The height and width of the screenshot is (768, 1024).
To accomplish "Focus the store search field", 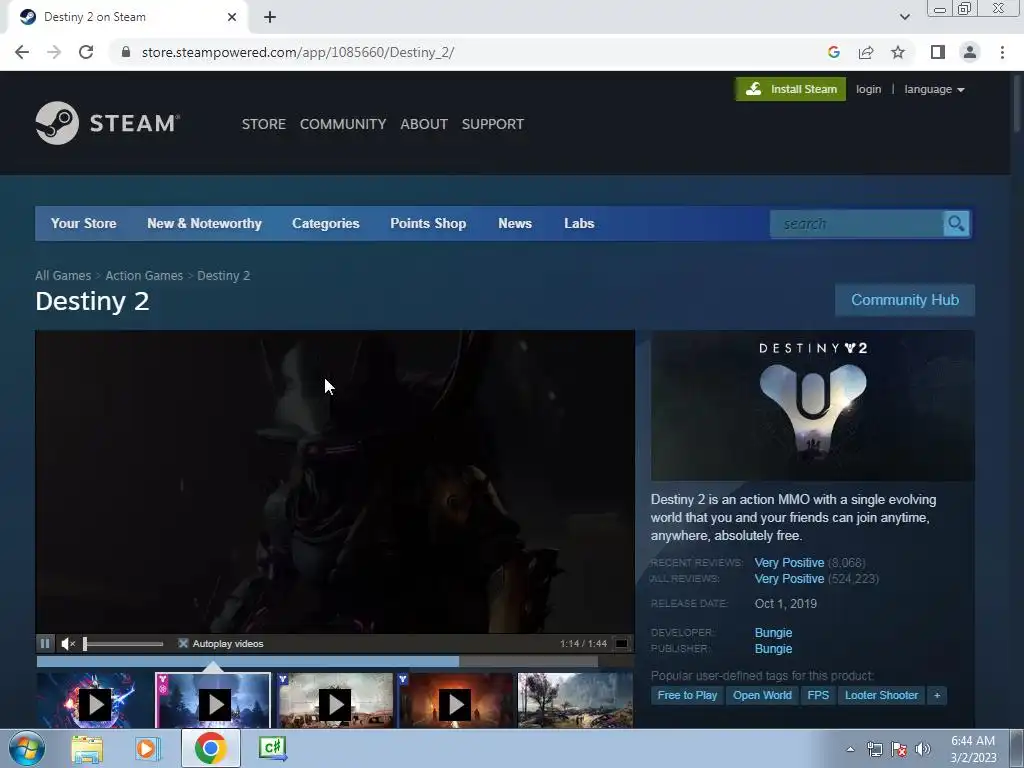I will point(857,224).
